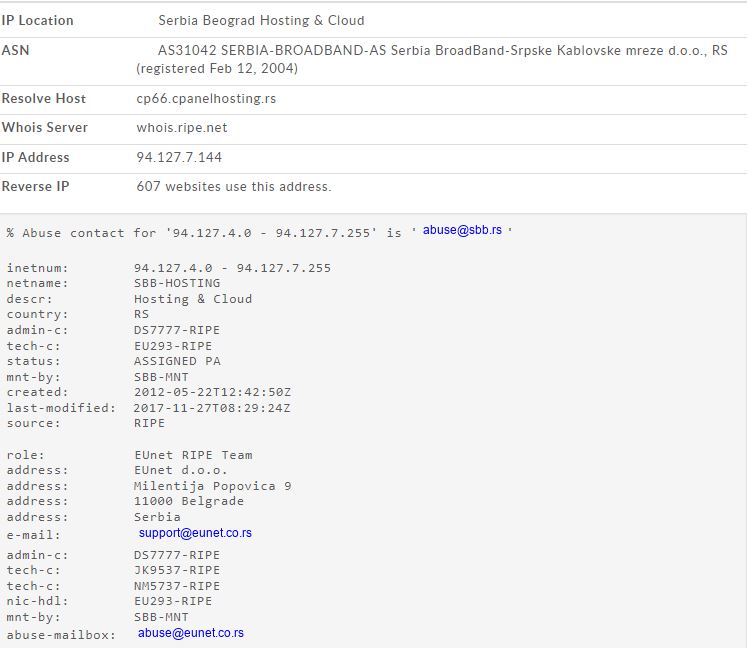Select the role value 'EUnet RIPE Team'
This screenshot has width=749, height=648.
(x=193, y=455)
